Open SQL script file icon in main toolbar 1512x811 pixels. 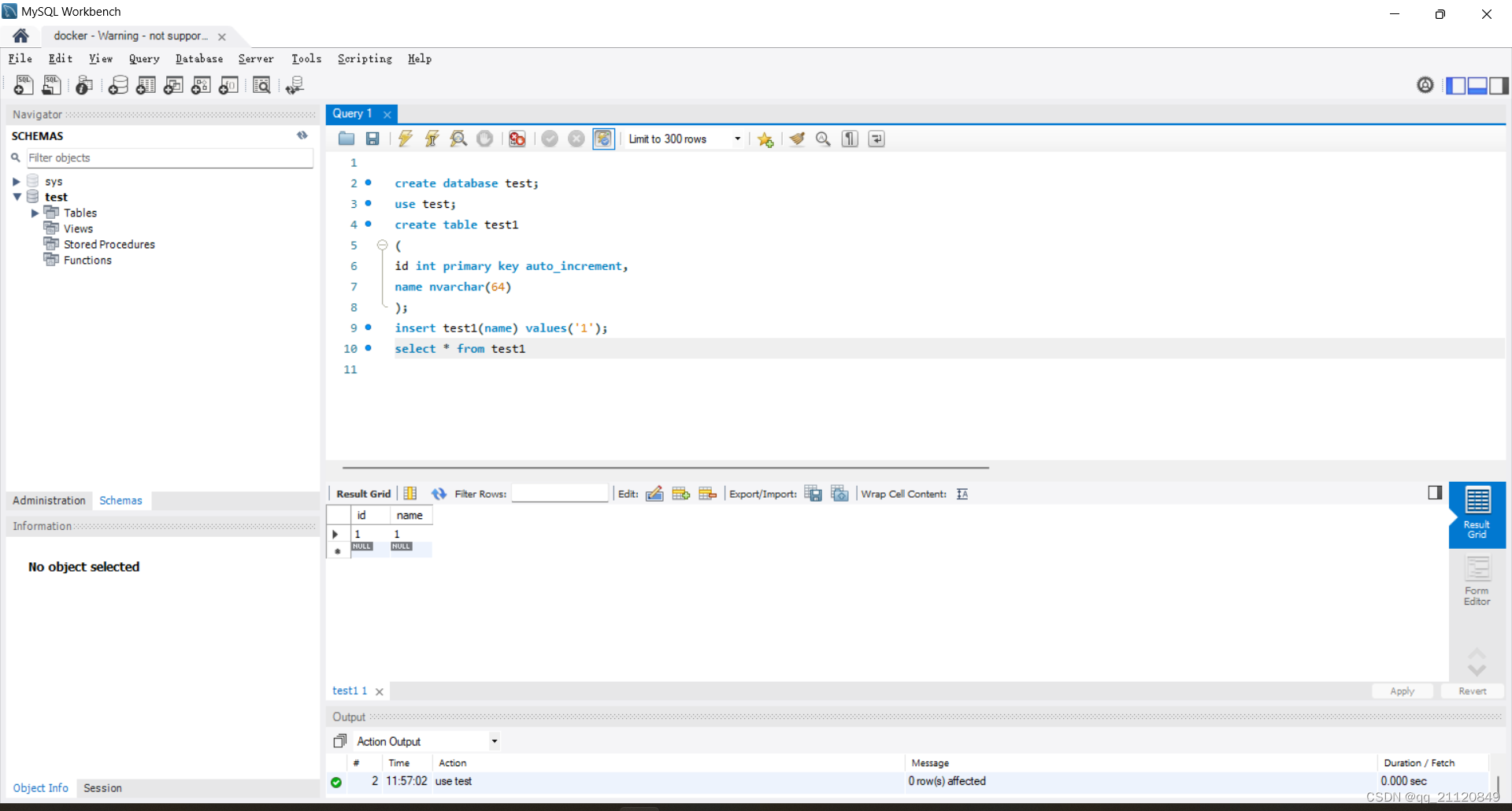click(52, 85)
